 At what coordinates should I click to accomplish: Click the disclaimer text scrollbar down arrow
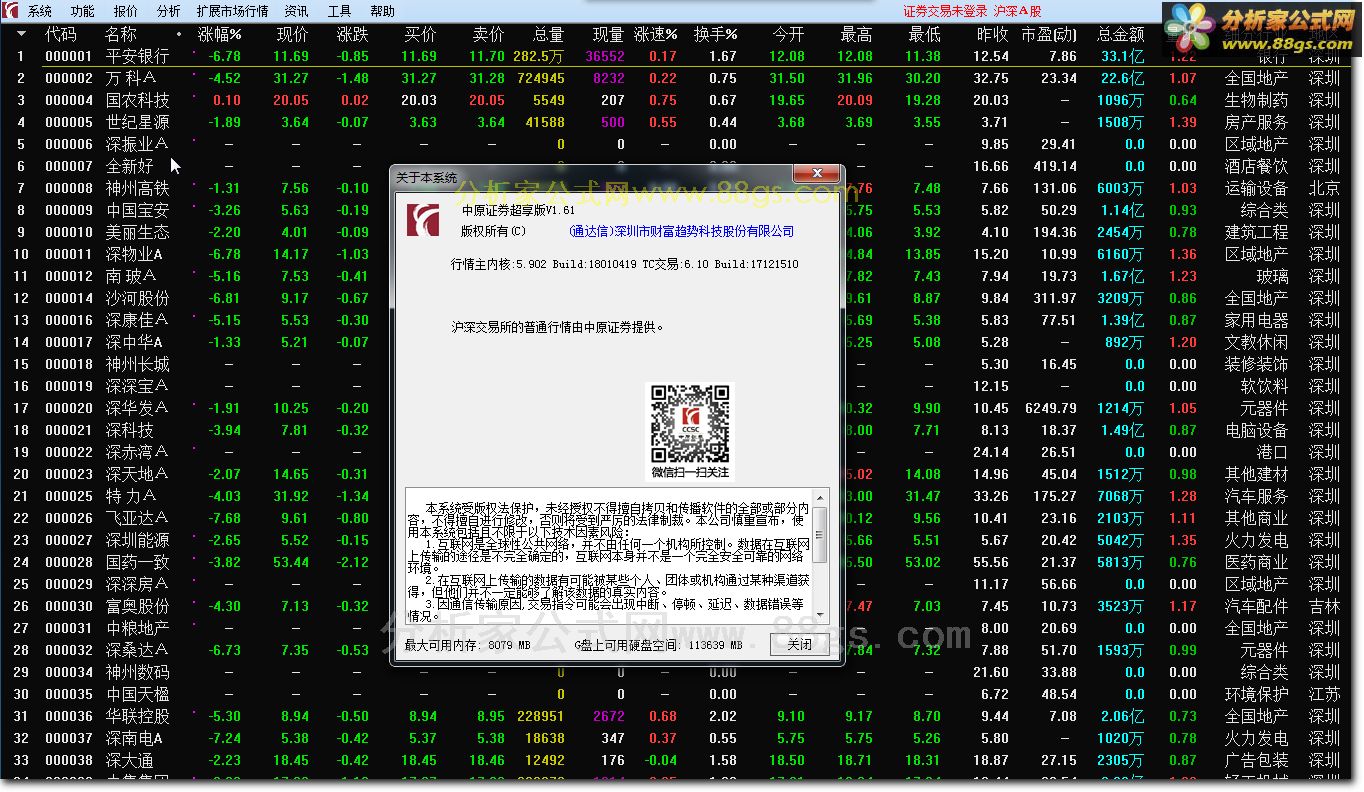(x=821, y=616)
